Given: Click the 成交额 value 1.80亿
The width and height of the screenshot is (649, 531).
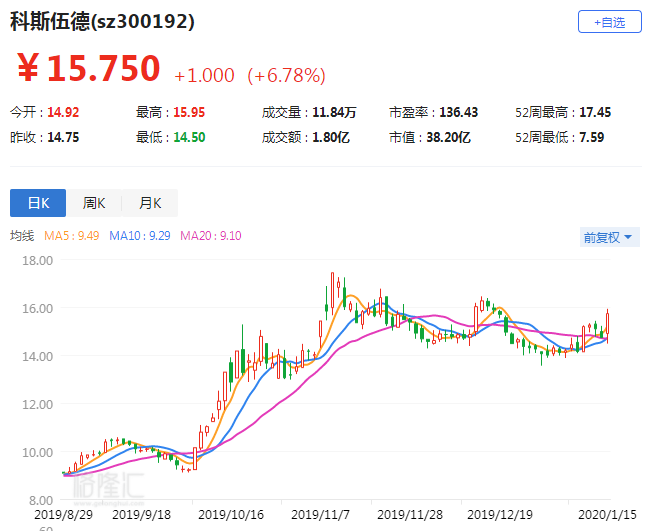Looking at the screenshot, I should click(331, 137).
